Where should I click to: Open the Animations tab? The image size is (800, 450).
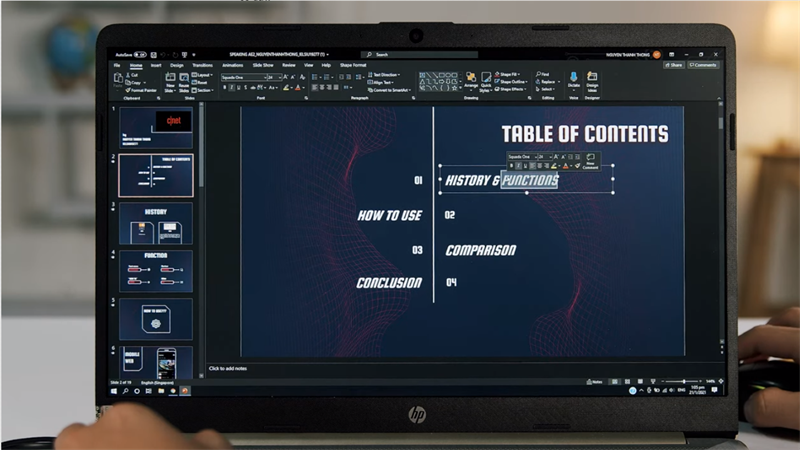coord(233,65)
